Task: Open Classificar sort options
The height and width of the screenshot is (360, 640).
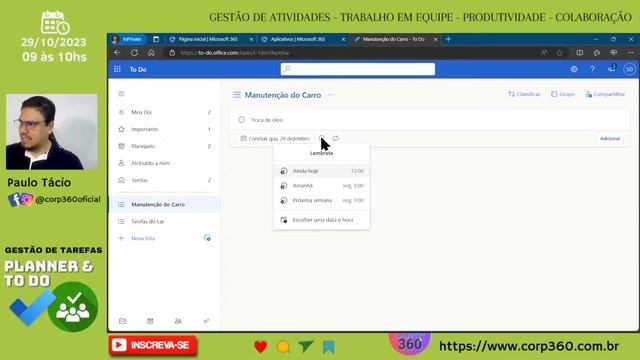Action: [524, 94]
